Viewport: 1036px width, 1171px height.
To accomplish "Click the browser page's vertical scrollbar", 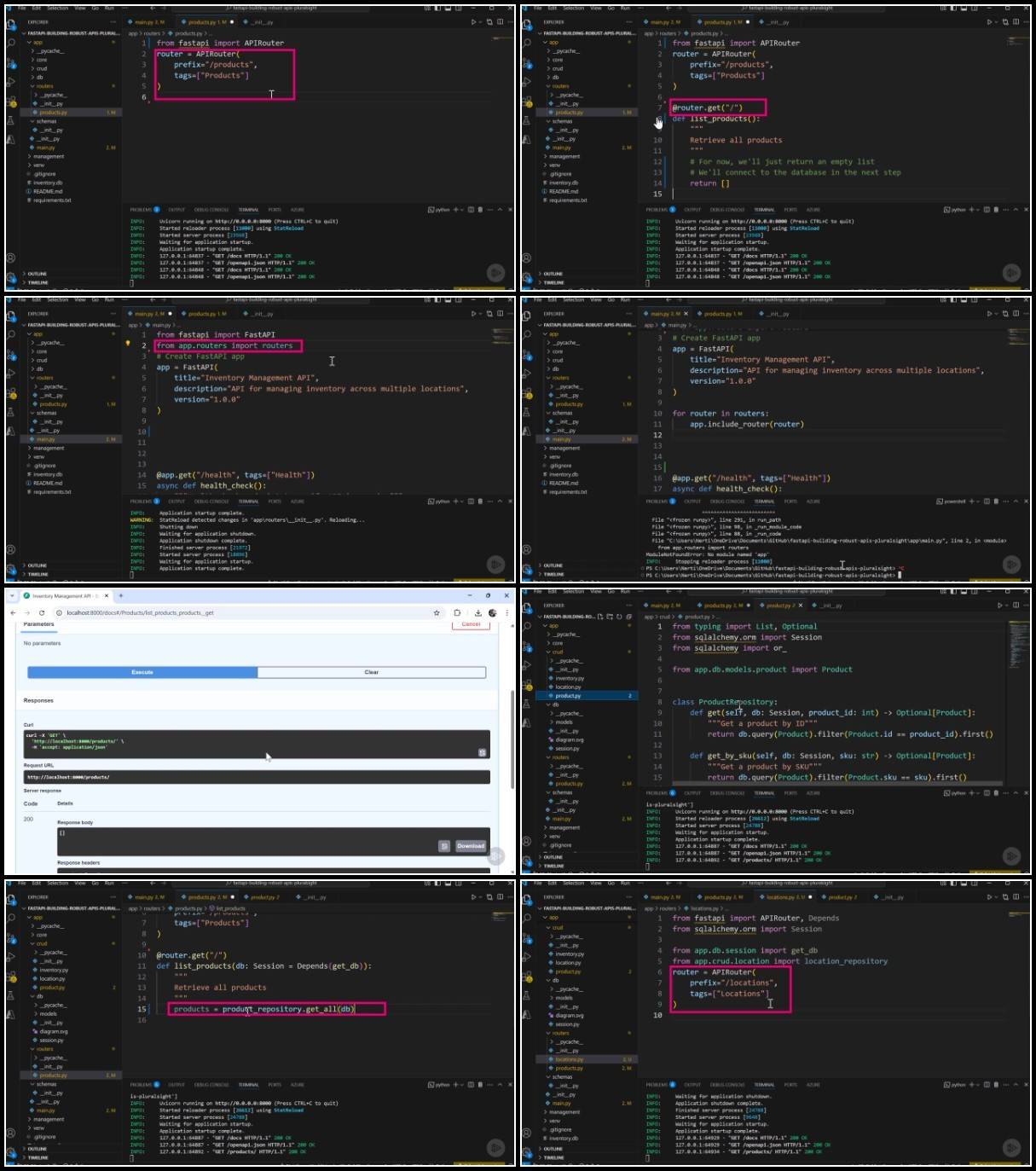I will click(x=511, y=738).
